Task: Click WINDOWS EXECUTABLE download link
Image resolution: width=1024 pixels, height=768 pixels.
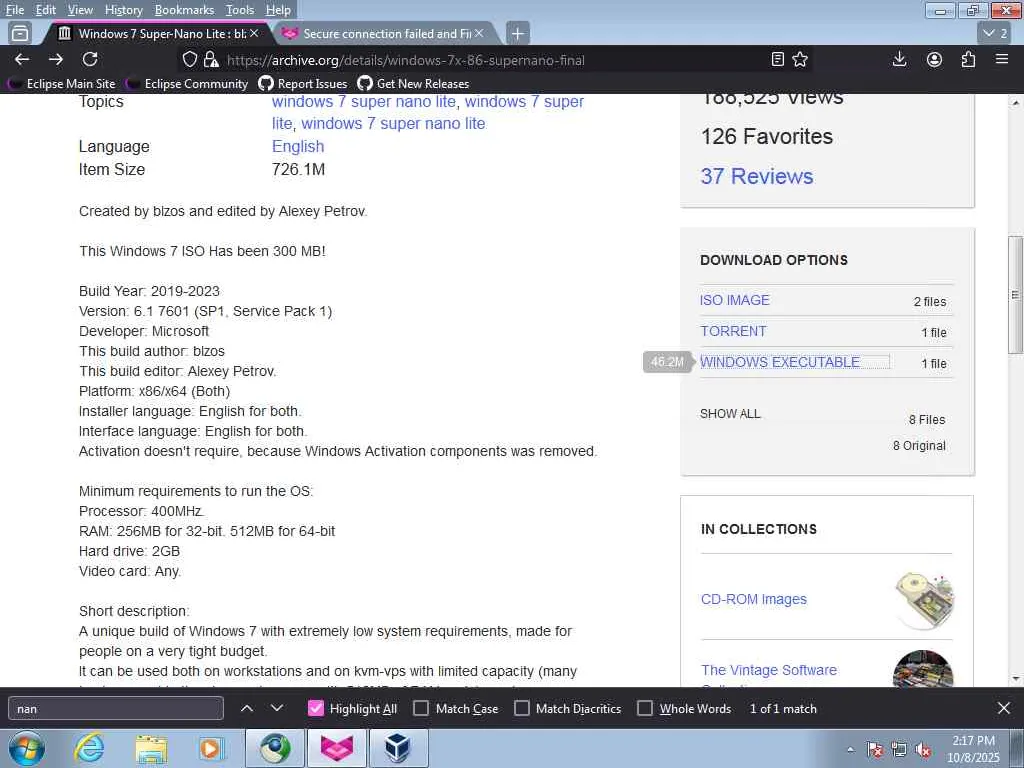Action: [780, 362]
